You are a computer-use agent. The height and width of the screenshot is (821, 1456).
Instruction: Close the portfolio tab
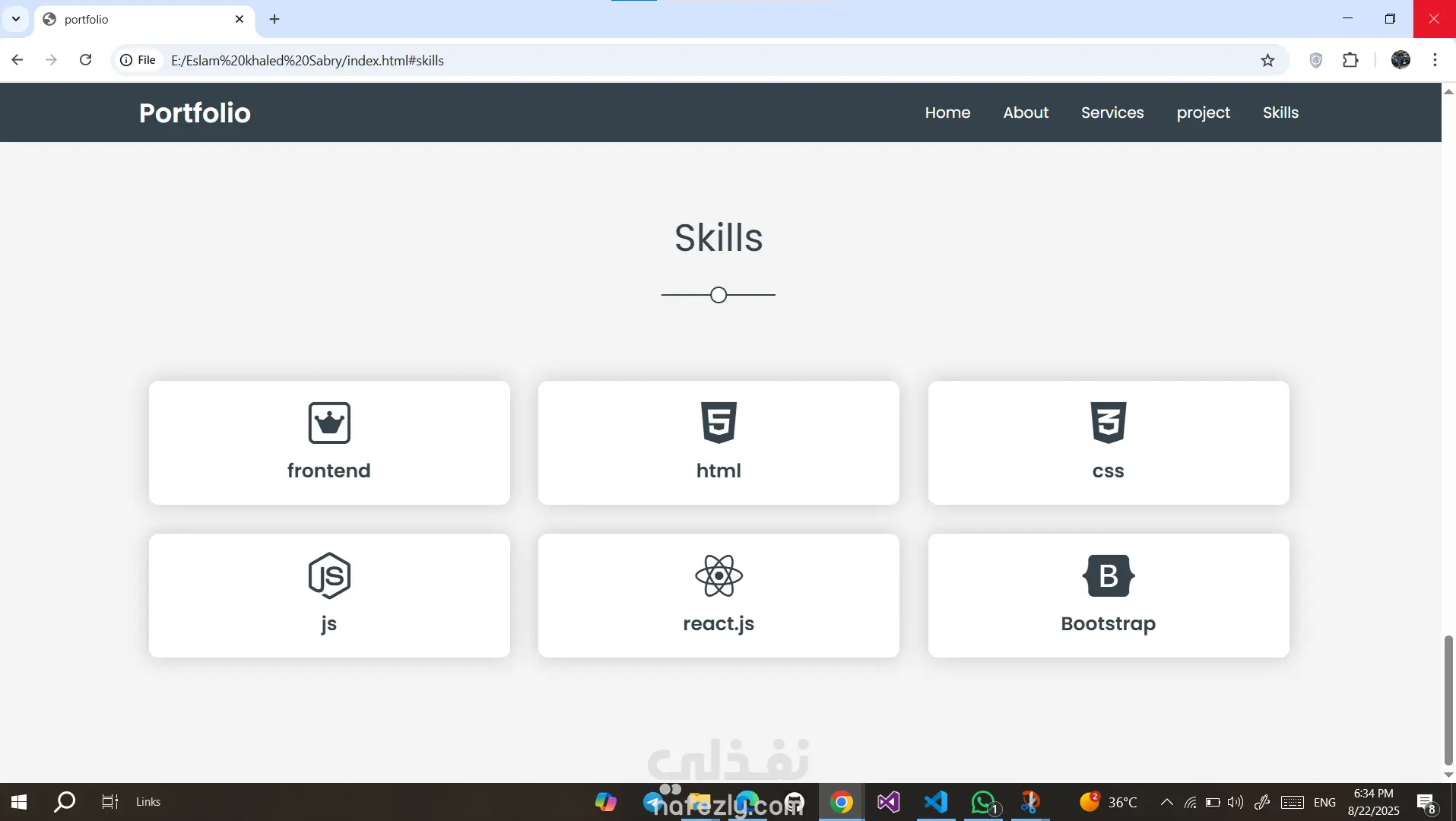pyautogui.click(x=239, y=19)
